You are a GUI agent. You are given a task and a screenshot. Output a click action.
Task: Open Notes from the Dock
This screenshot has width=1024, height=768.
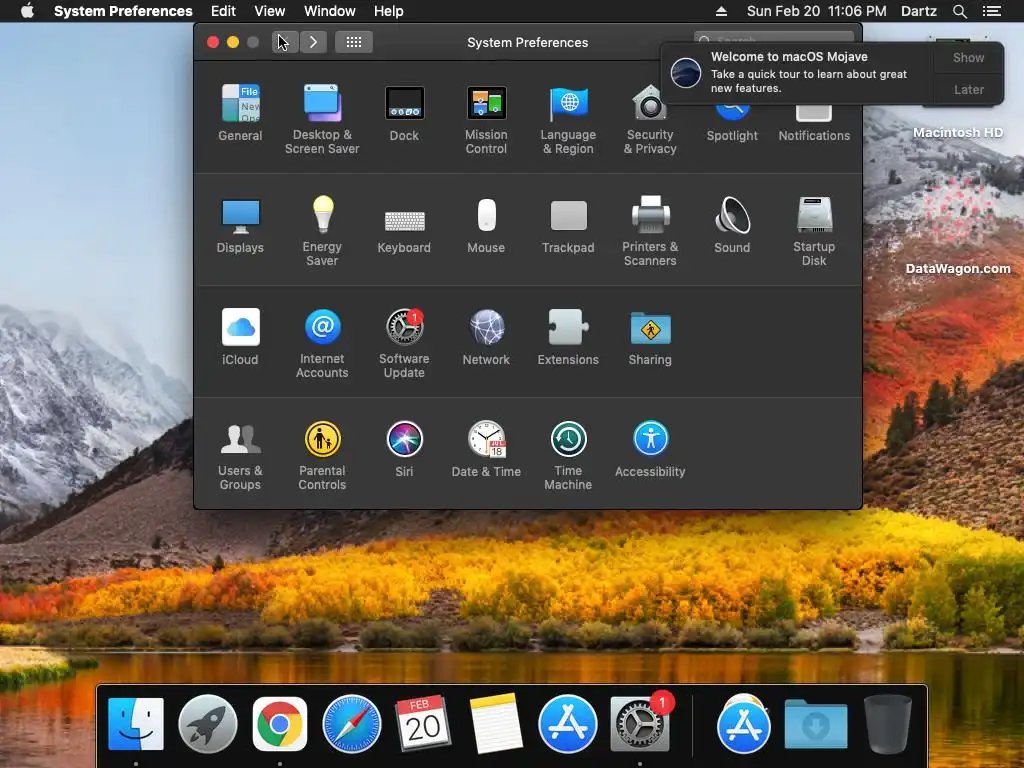[496, 723]
